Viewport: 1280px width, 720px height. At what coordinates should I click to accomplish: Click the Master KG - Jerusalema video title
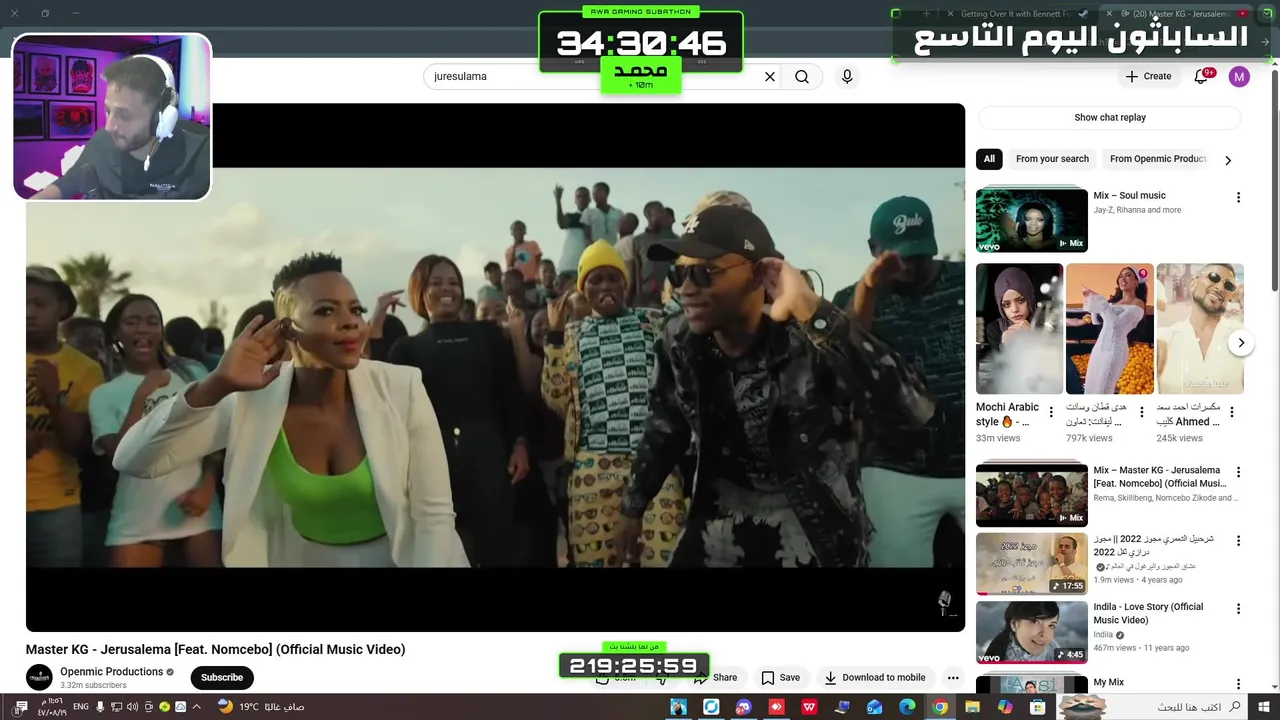[x=215, y=649]
